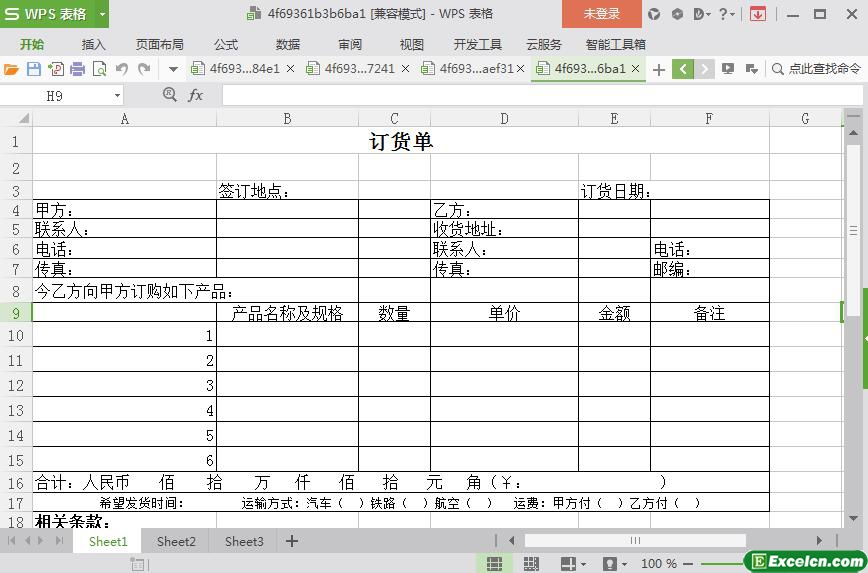Print the spreadsheet using the printer icon

(78, 69)
